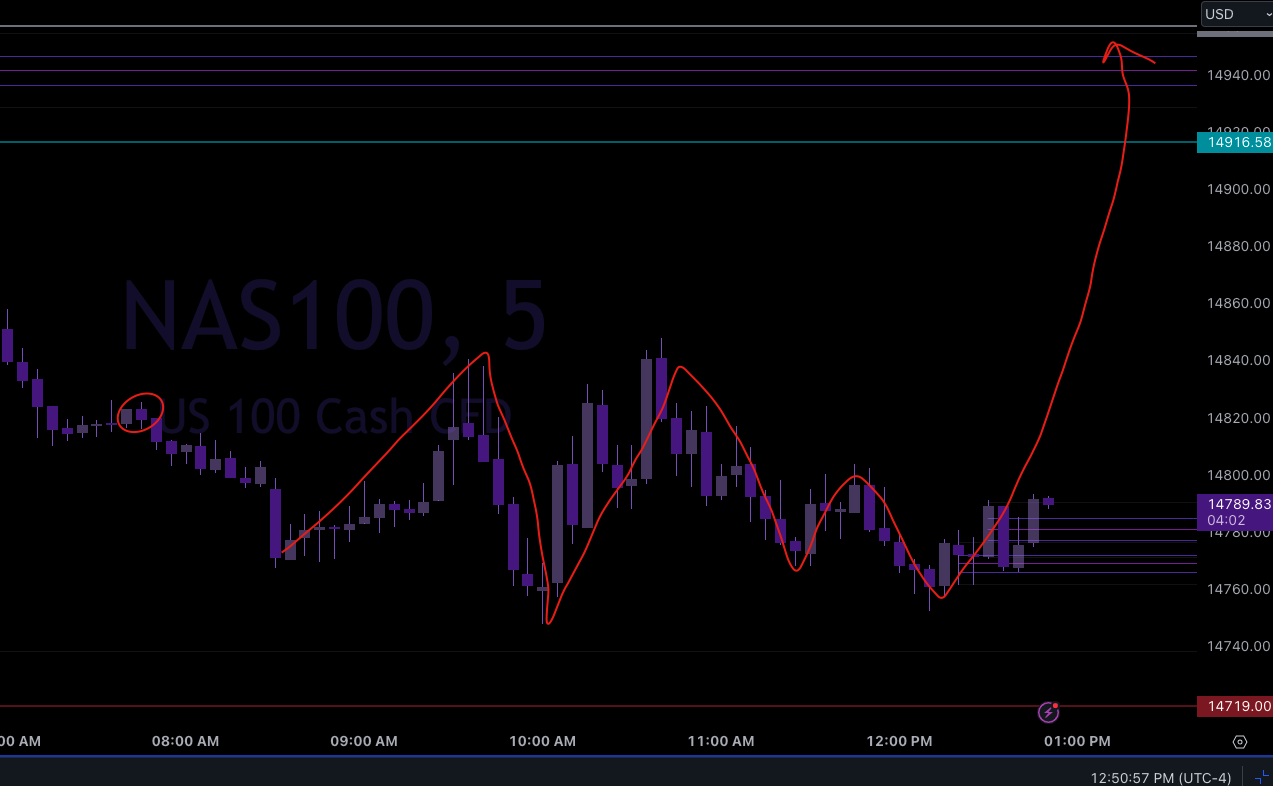Click the 14860.00 price scale label
1273x786 pixels.
[1237, 302]
